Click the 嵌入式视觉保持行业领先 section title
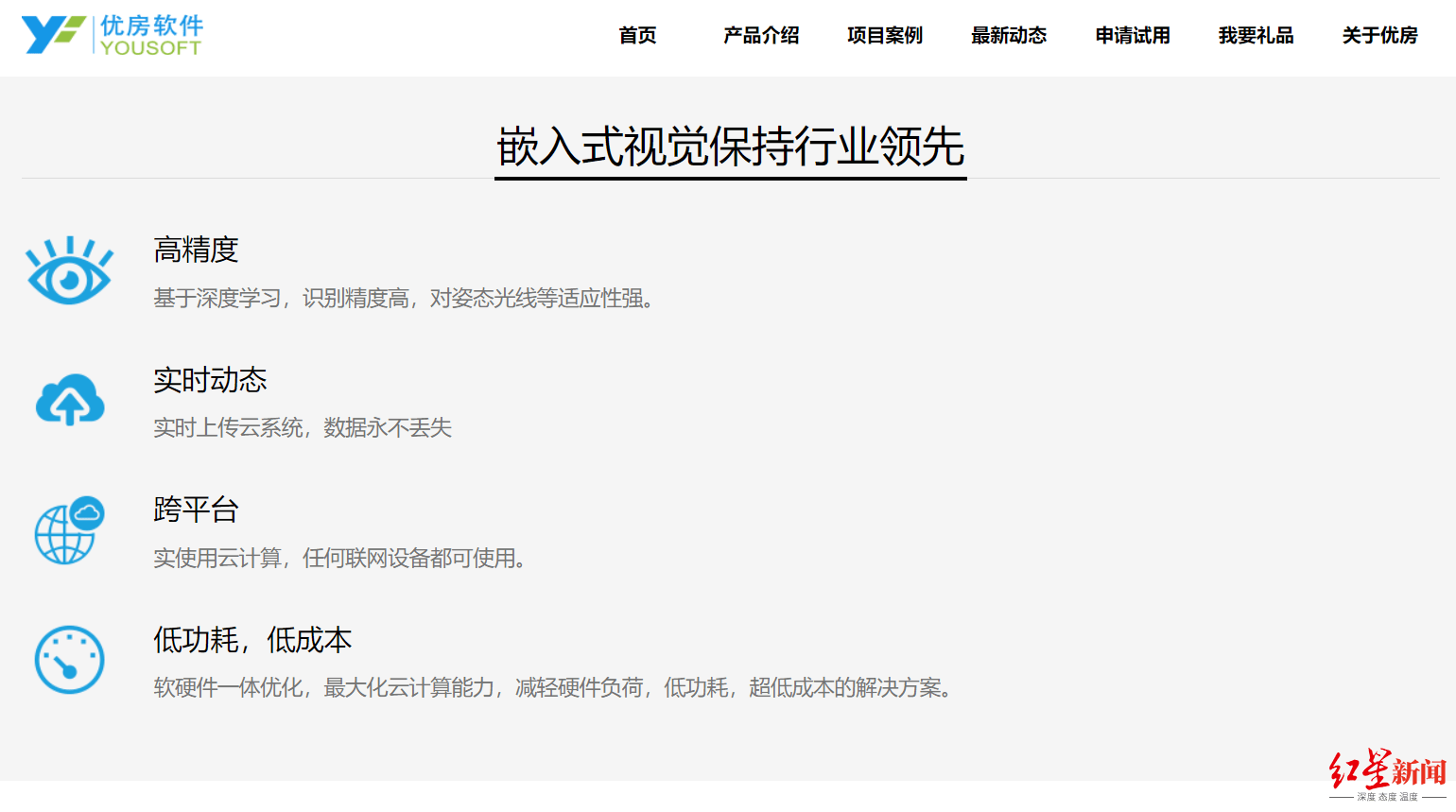 730,147
